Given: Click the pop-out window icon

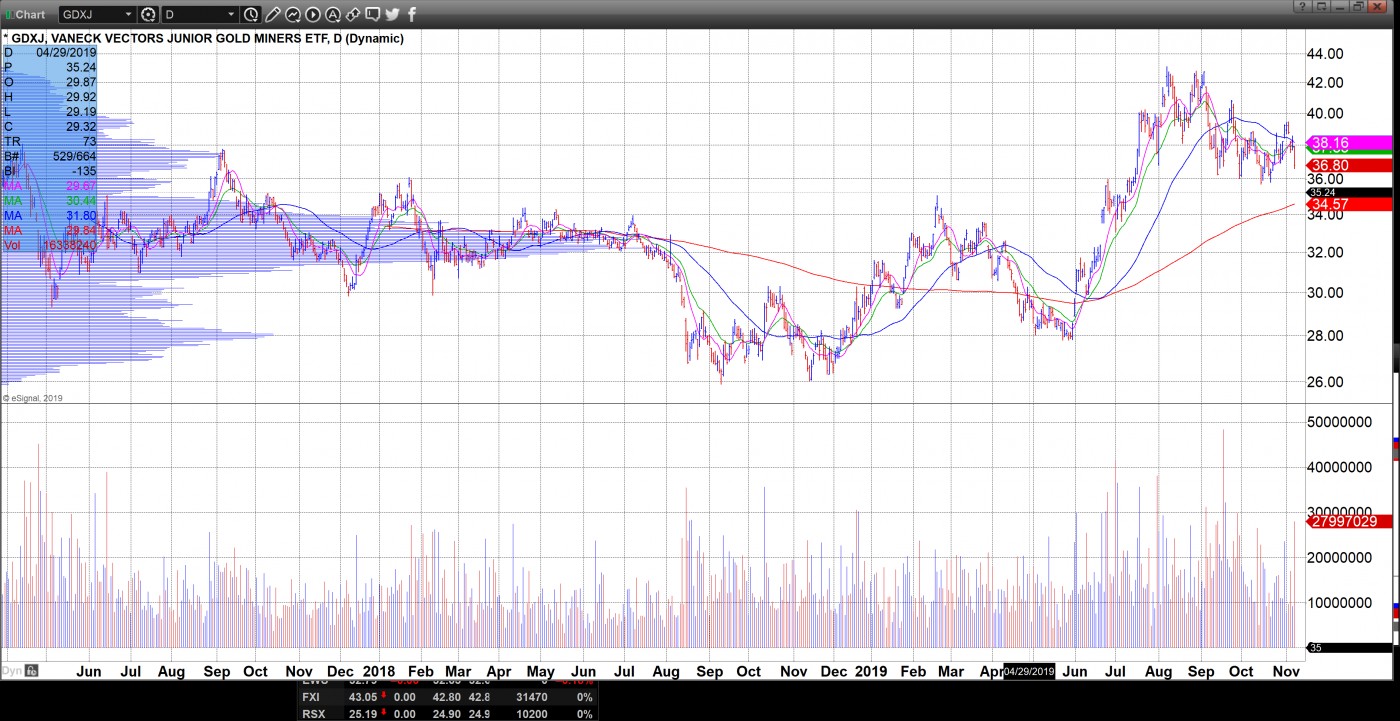Looking at the screenshot, I should pyautogui.click(x=1322, y=7).
